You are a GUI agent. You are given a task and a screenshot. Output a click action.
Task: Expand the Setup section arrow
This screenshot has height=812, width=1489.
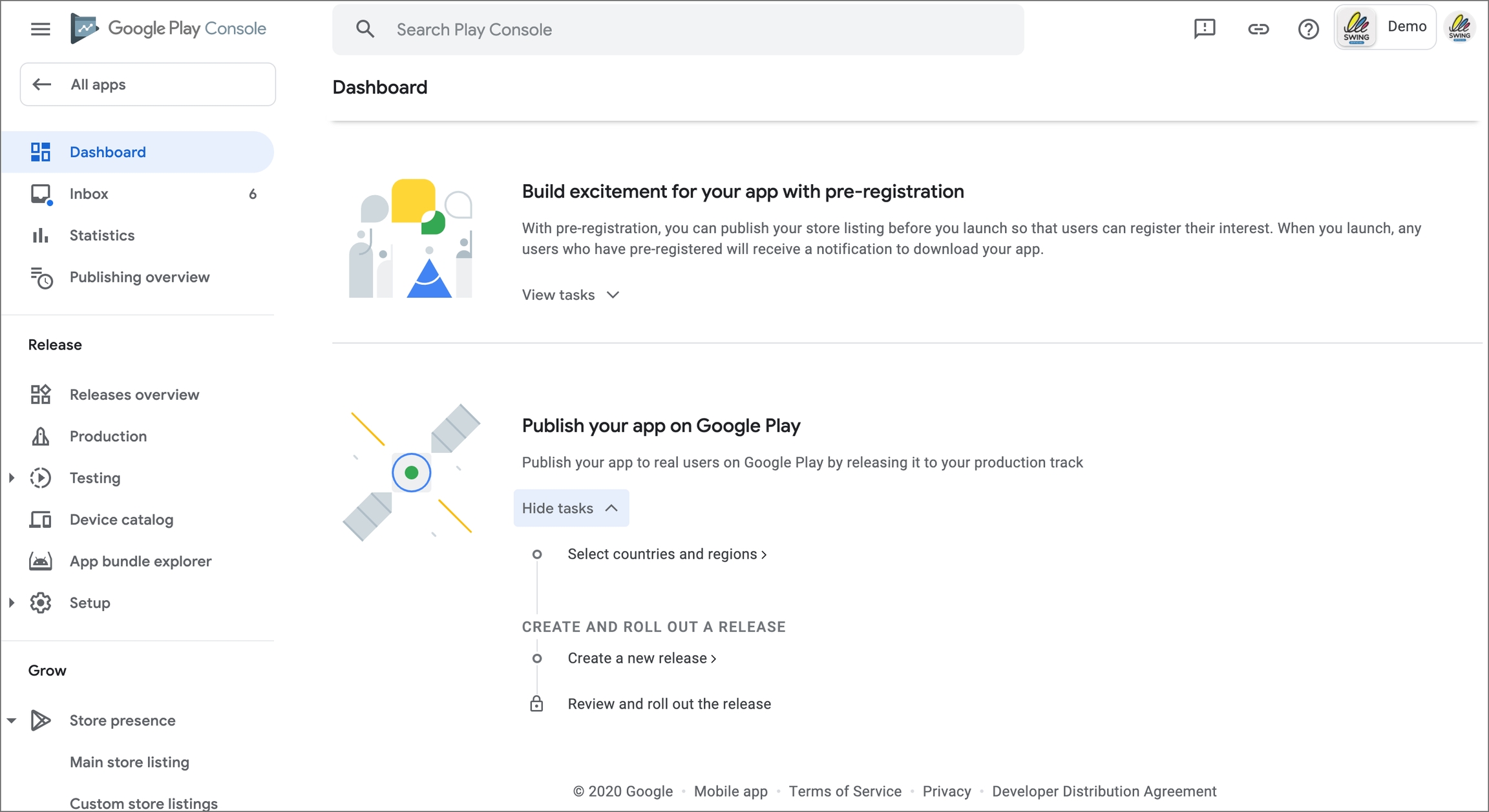[12, 603]
